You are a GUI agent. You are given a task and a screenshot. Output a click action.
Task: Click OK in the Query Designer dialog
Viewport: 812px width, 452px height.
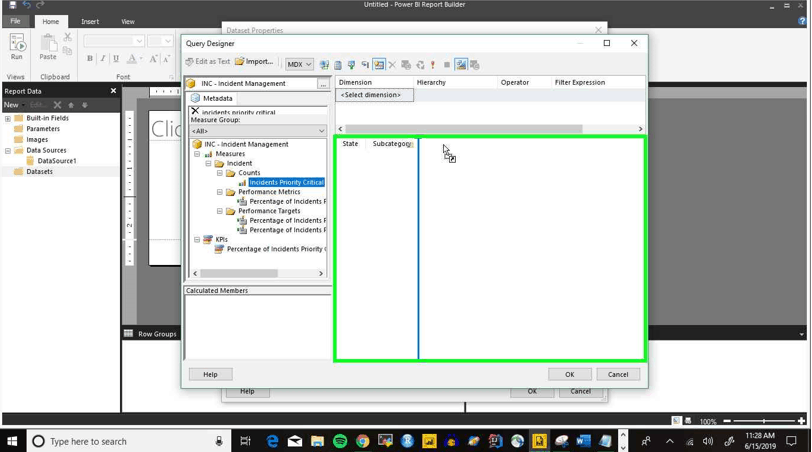click(570, 374)
